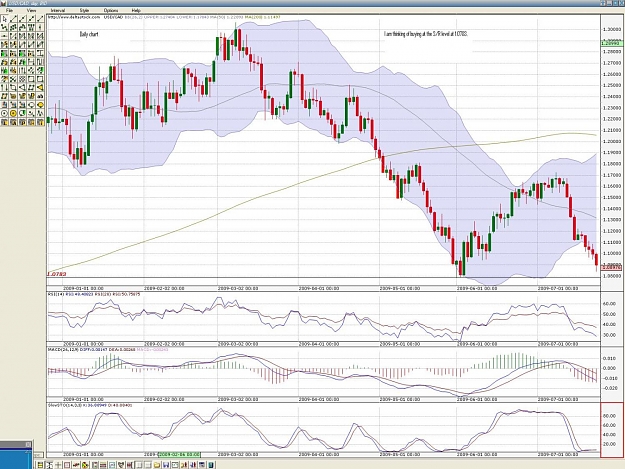This screenshot has height=469, width=625.
Task: Open the Interval menu
Action: pos(58,10)
